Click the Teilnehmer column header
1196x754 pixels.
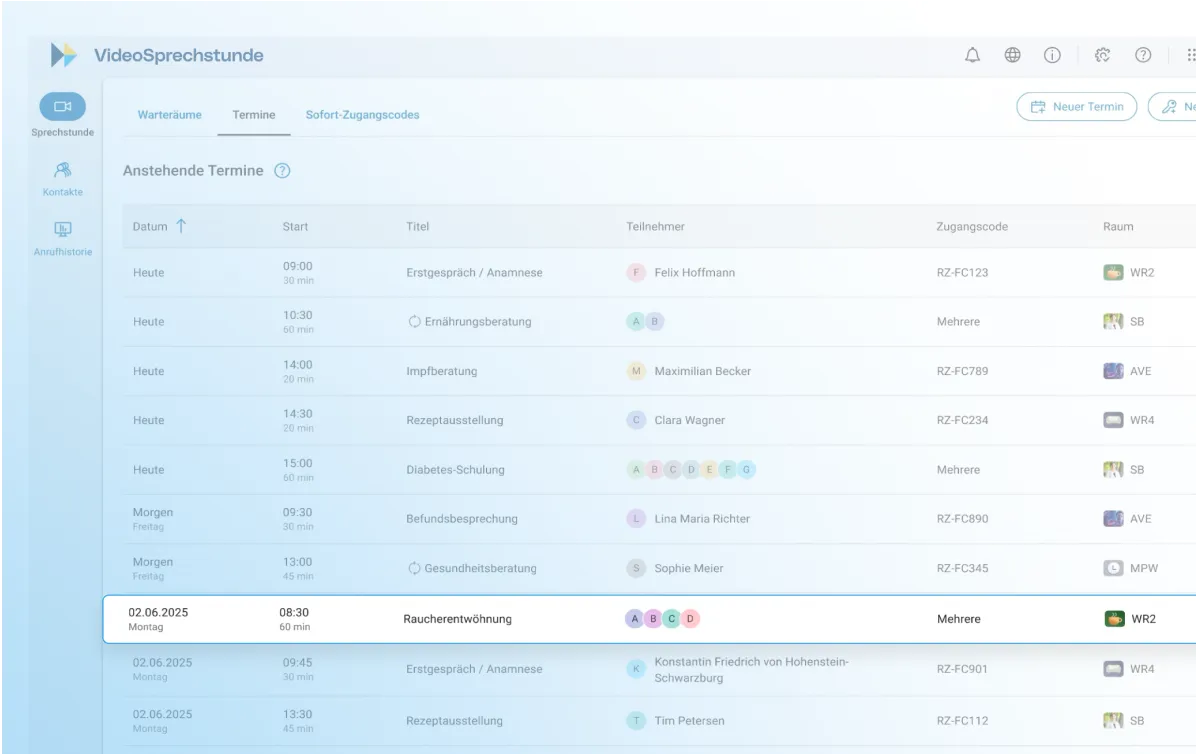[x=655, y=226]
